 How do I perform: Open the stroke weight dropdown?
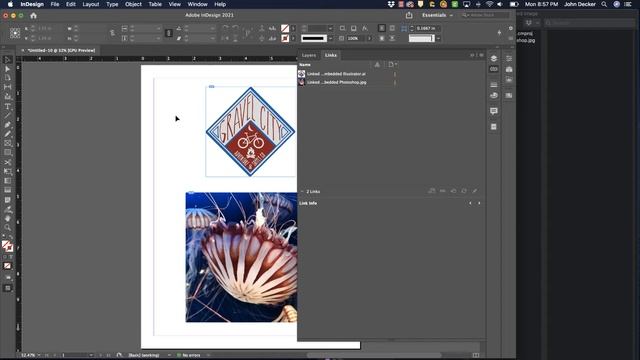[x=330, y=29]
